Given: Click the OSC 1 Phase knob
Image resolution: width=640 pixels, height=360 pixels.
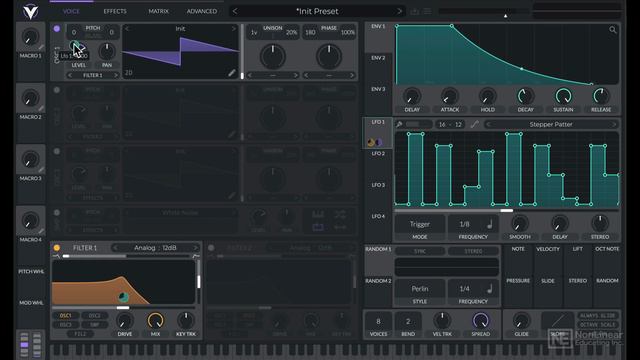Looking at the screenshot, I should pyautogui.click(x=329, y=56).
